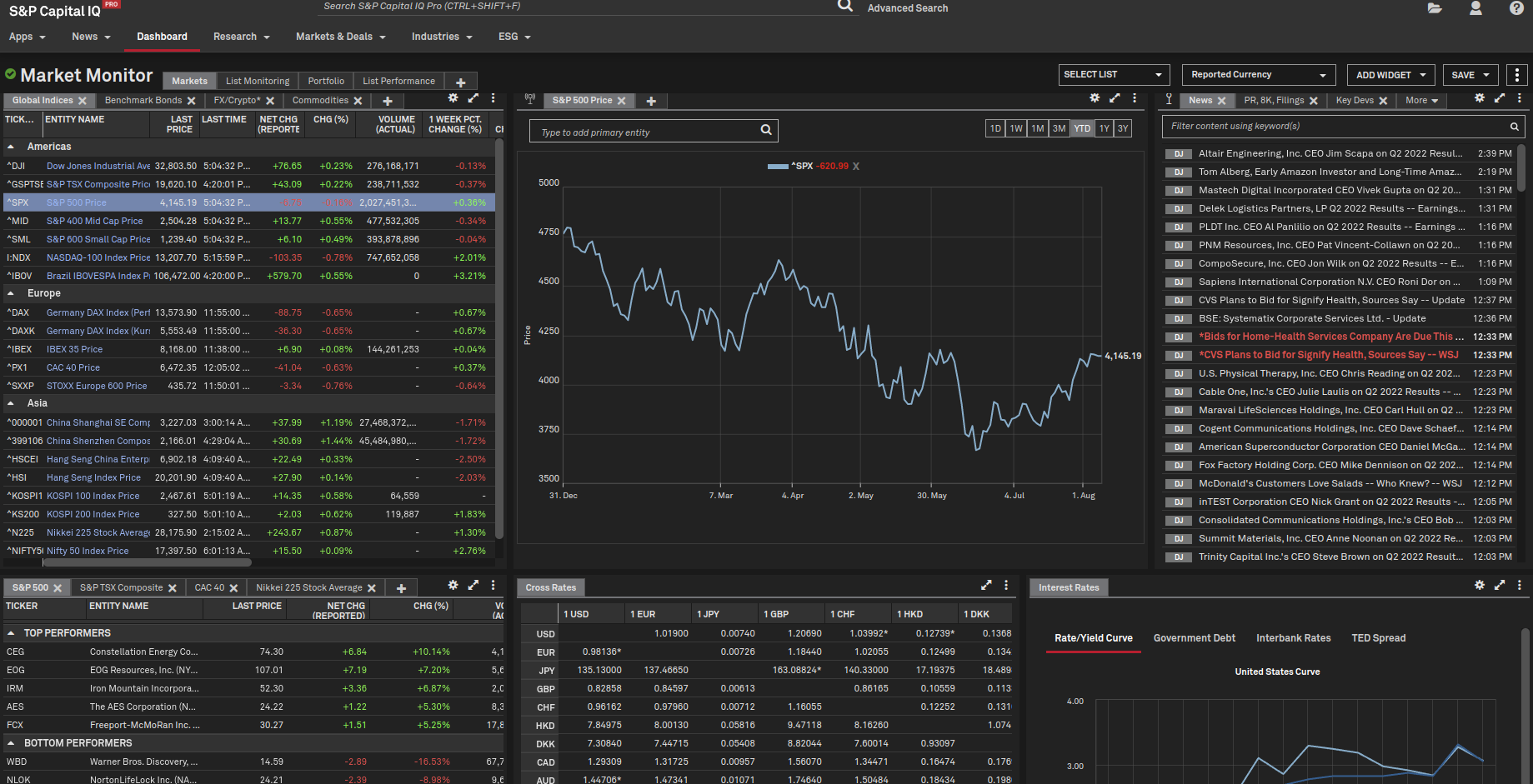Open the user profile icon
The height and width of the screenshot is (784, 1533).
[x=1475, y=8]
